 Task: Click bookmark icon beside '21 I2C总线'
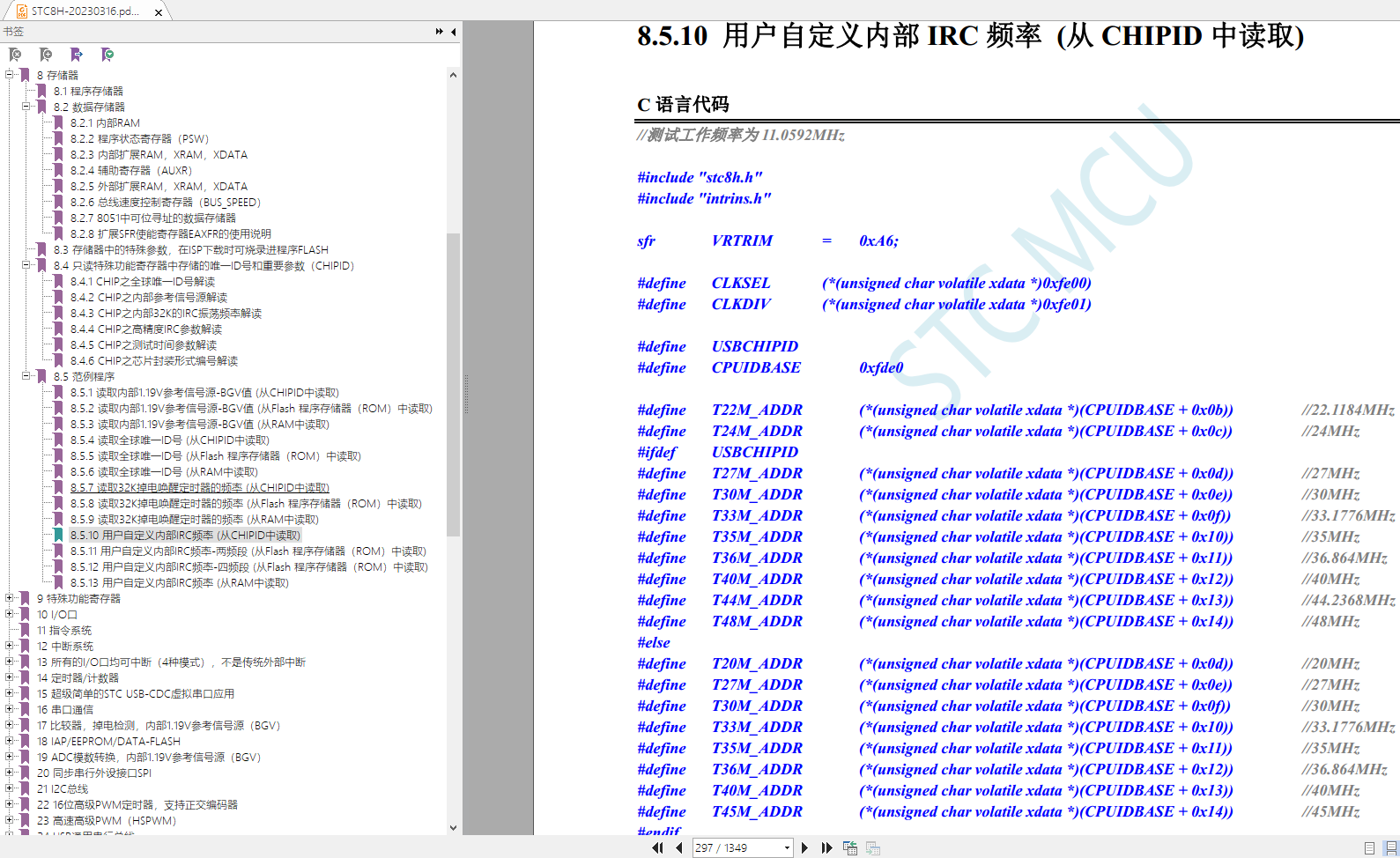25,788
